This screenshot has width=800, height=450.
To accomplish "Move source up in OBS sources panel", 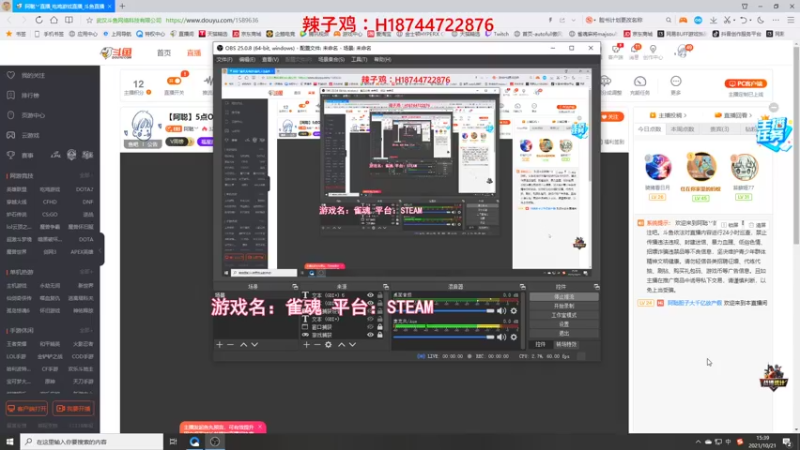I will coord(341,345).
